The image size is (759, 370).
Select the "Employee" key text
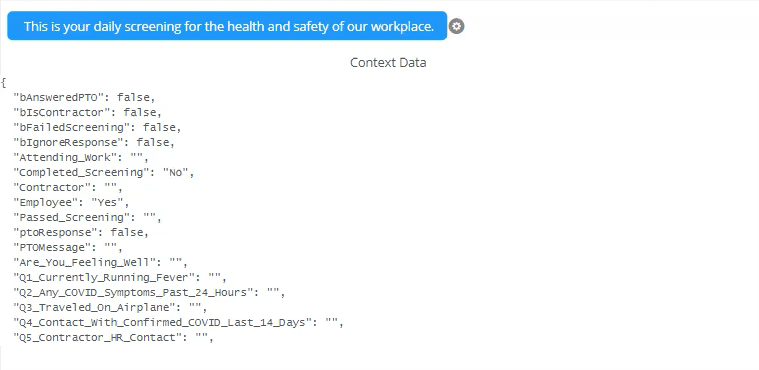(46, 202)
